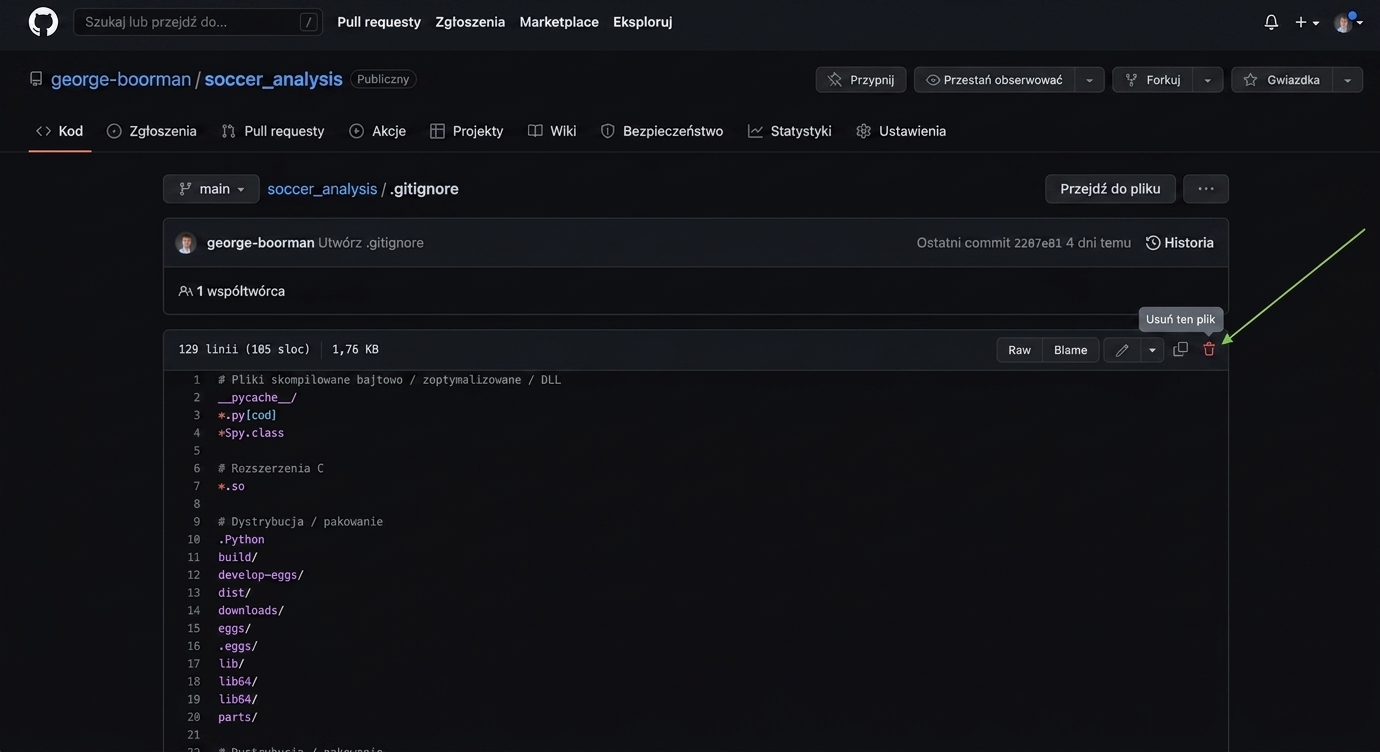Open the Statystyki tab
This screenshot has width=1380, height=752.
[790, 131]
